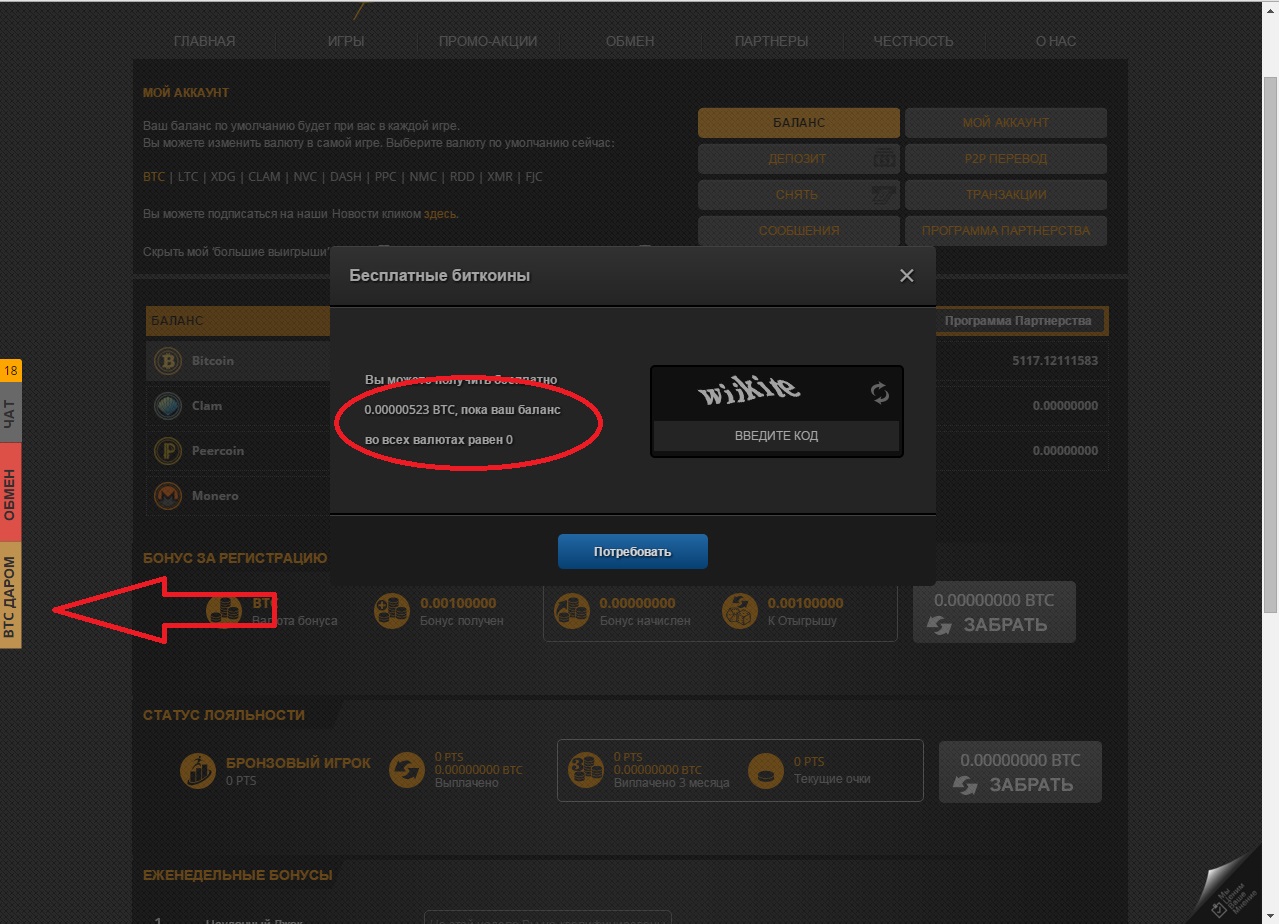Click the Monero coin icon
Viewport: 1280px width, 924px height.
167,496
